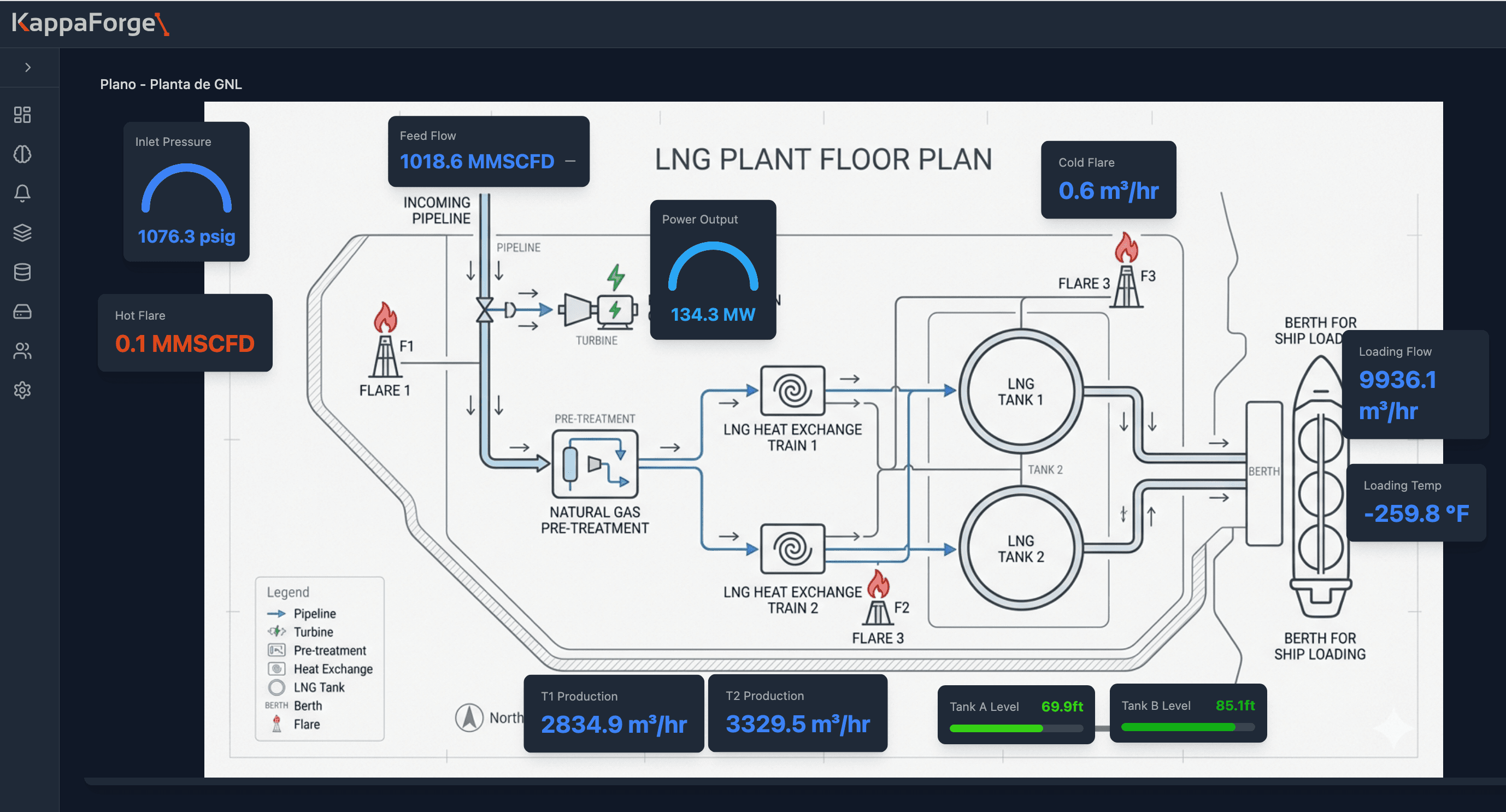Viewport: 1506px width, 812px height.
Task: Click the '69.9ft' Tank A value
Action: tap(1062, 706)
